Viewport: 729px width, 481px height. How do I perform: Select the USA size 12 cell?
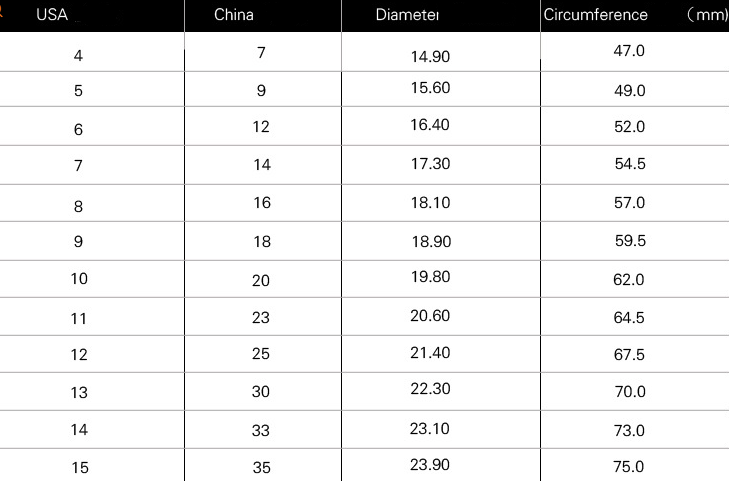79,355
